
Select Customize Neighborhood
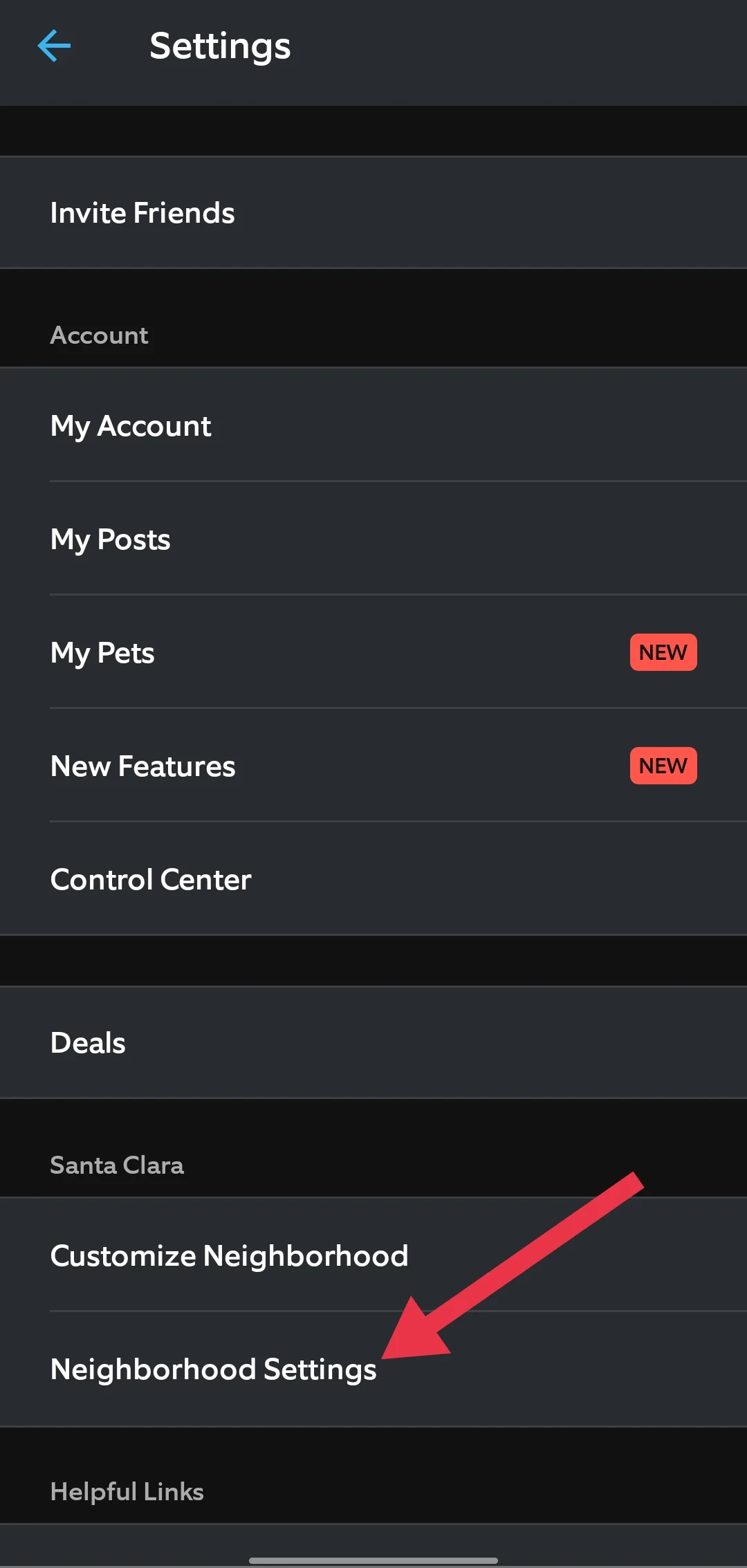pos(229,1256)
